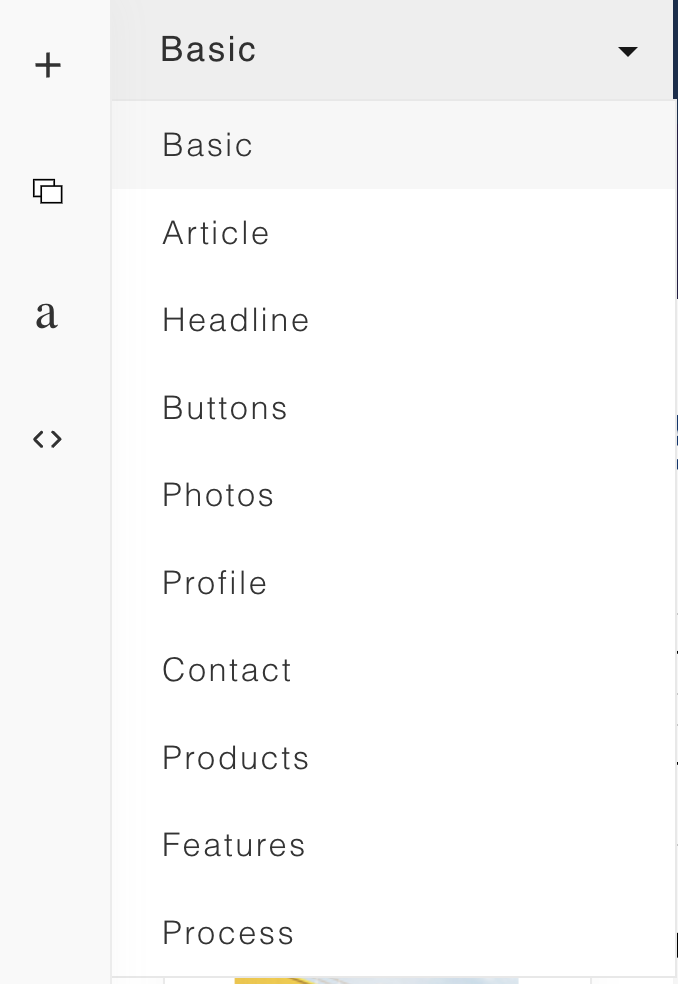Image resolution: width=678 pixels, height=984 pixels.
Task: Click the plus add-block icon
Action: coord(48,65)
